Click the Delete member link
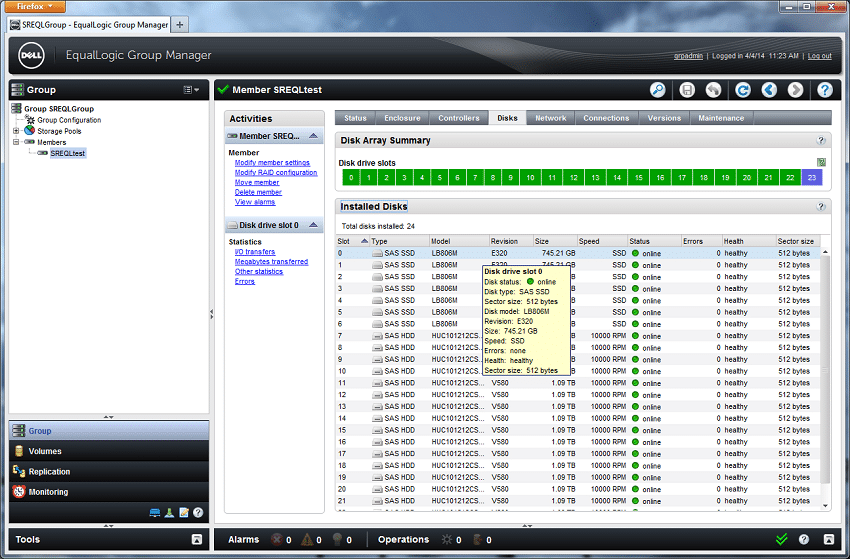The image size is (850, 559). point(258,192)
